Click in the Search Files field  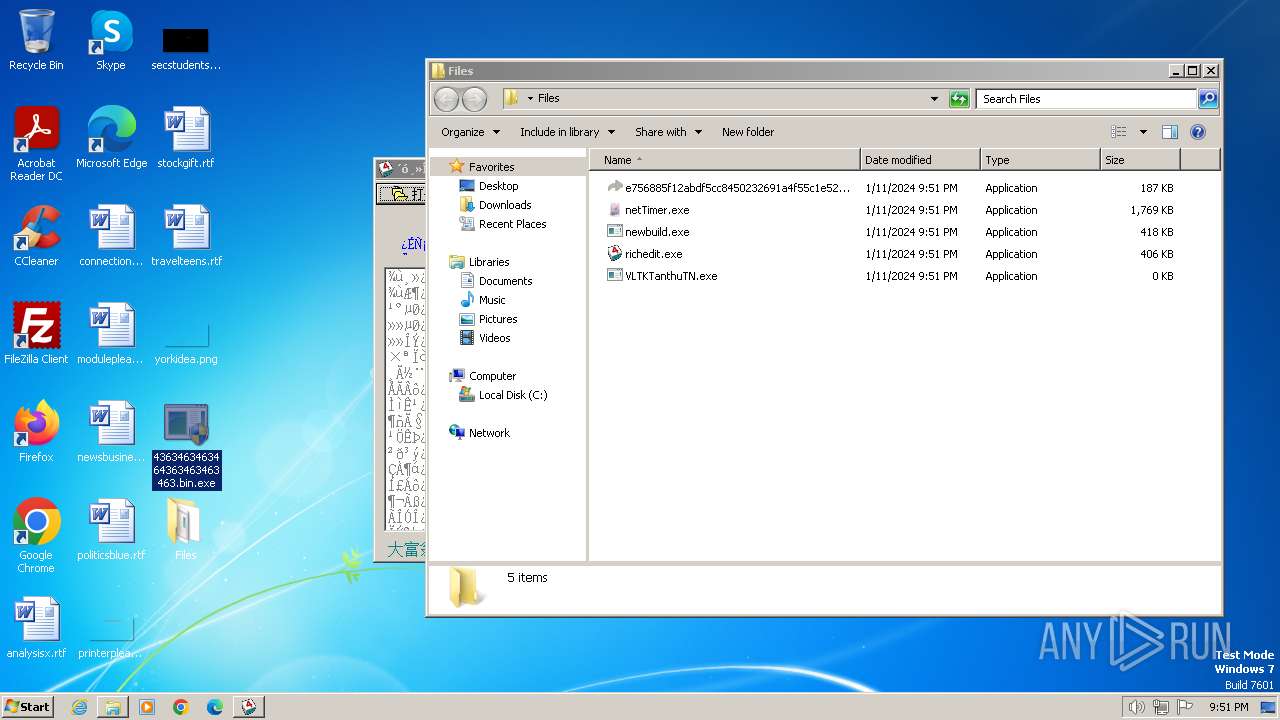click(1086, 98)
